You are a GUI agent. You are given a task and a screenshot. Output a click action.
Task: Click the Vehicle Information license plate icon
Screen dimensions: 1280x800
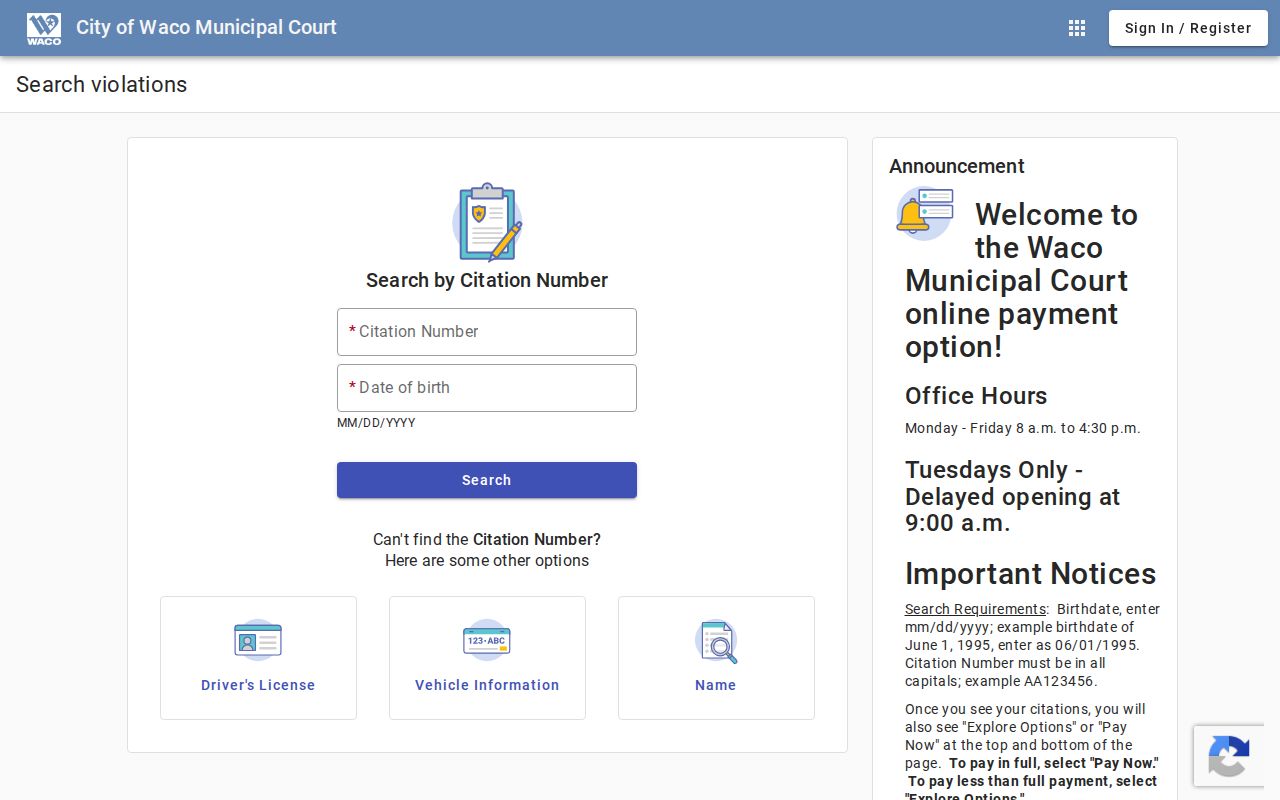pyautogui.click(x=487, y=640)
